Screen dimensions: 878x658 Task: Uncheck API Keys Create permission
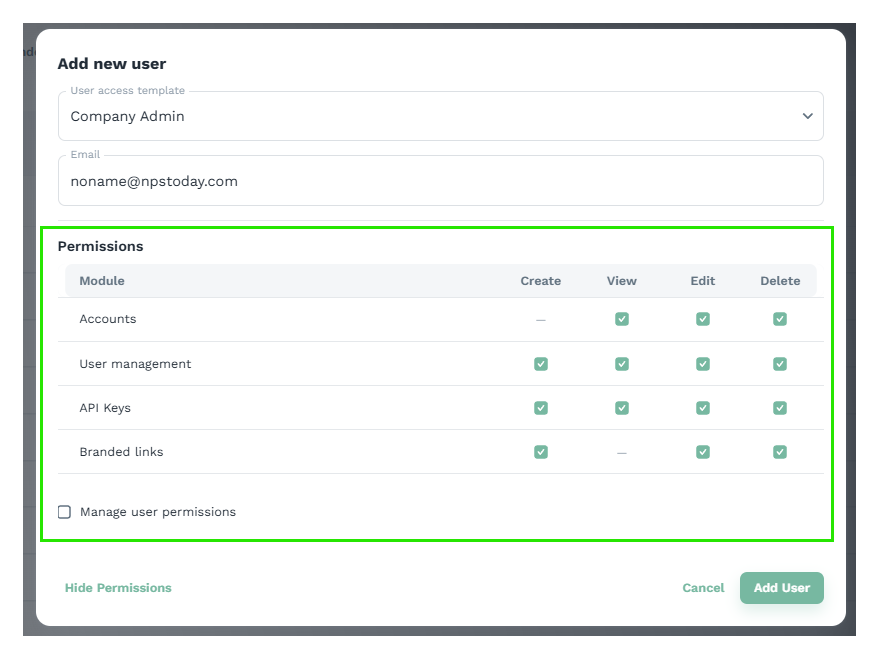tap(541, 408)
